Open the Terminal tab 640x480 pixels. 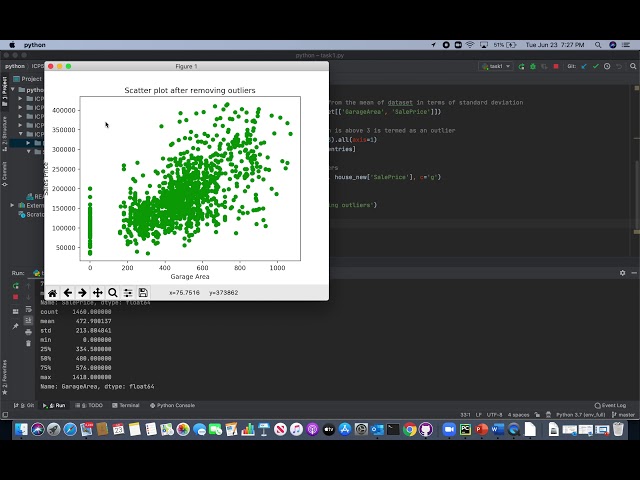tap(126, 405)
